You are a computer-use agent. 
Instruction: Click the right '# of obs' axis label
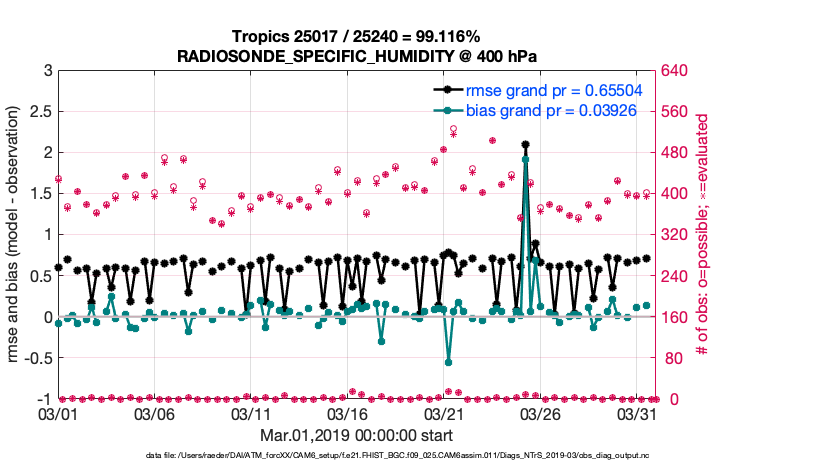(x=703, y=235)
